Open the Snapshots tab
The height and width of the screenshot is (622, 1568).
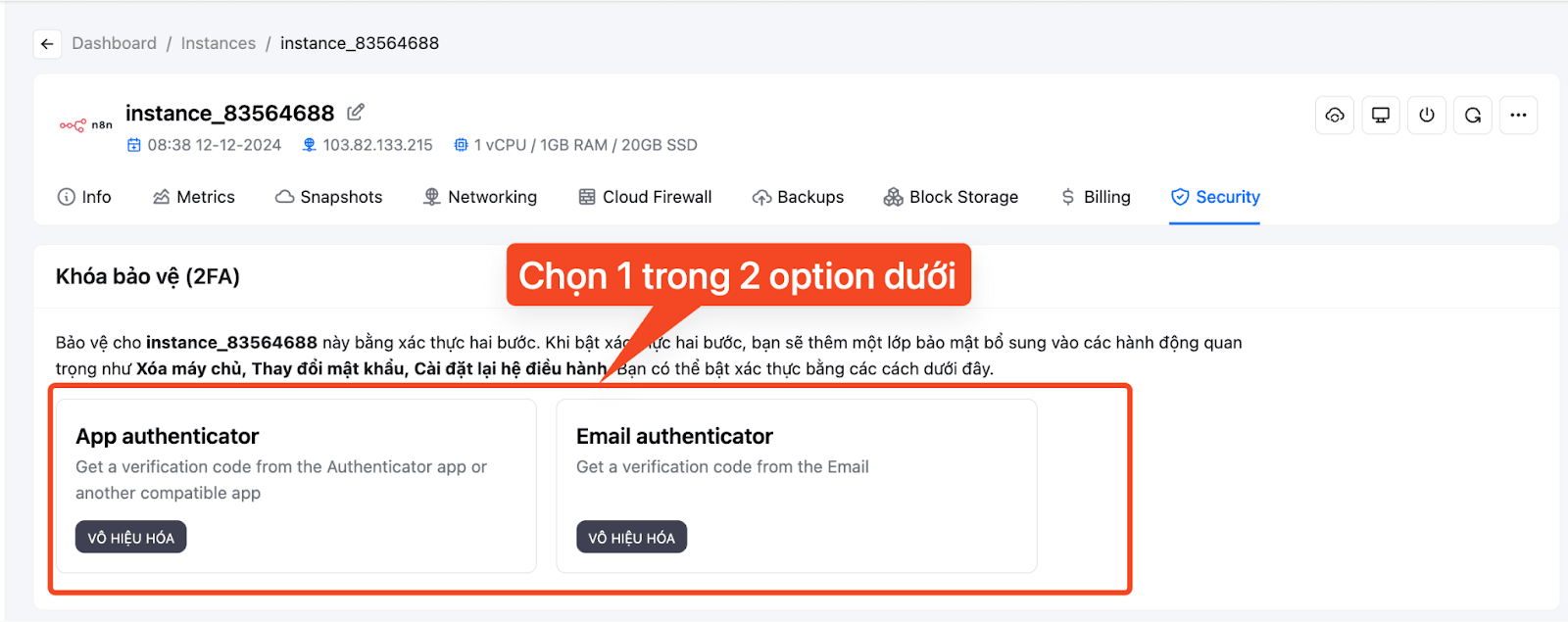329,197
